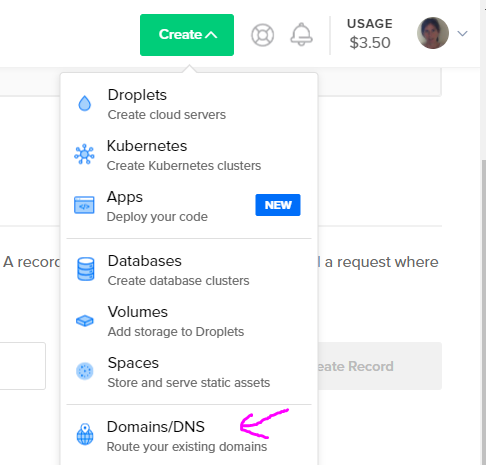This screenshot has width=486, height=465.
Task: Click the Create Record button behind the menu
Action: click(380, 366)
